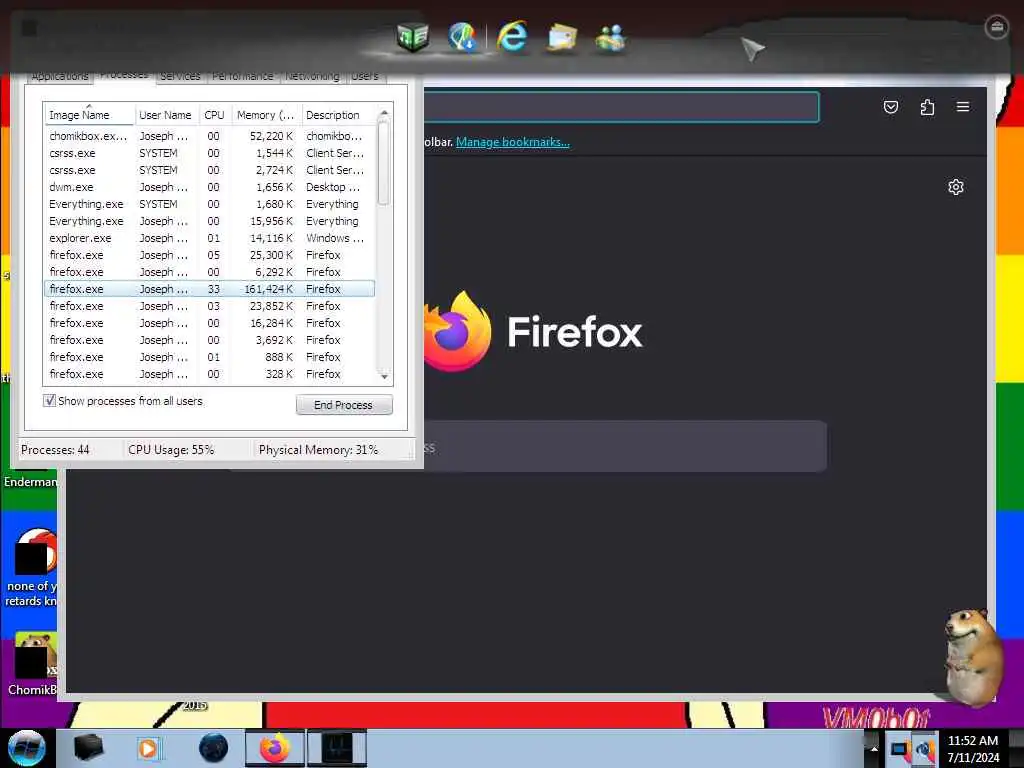Click process list scrollbar up arrow
Image resolution: width=1024 pixels, height=768 pixels.
pyautogui.click(x=384, y=113)
